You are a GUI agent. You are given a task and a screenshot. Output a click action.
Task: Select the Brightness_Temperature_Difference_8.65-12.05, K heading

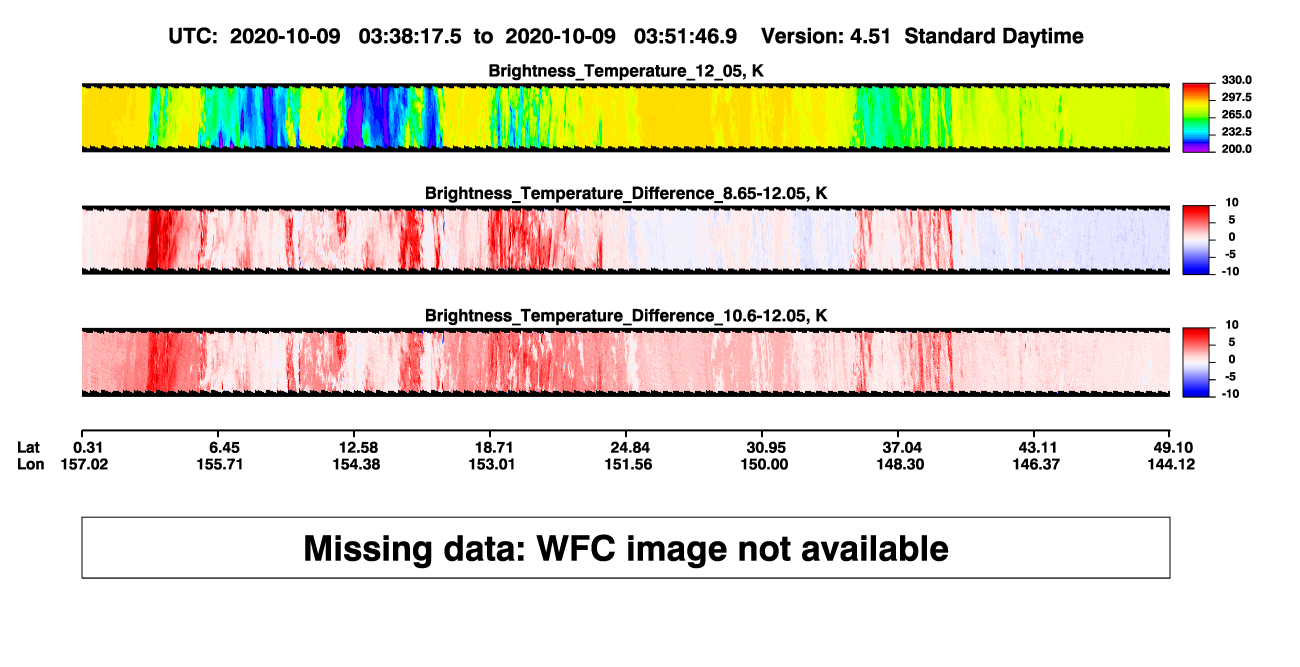coord(626,193)
